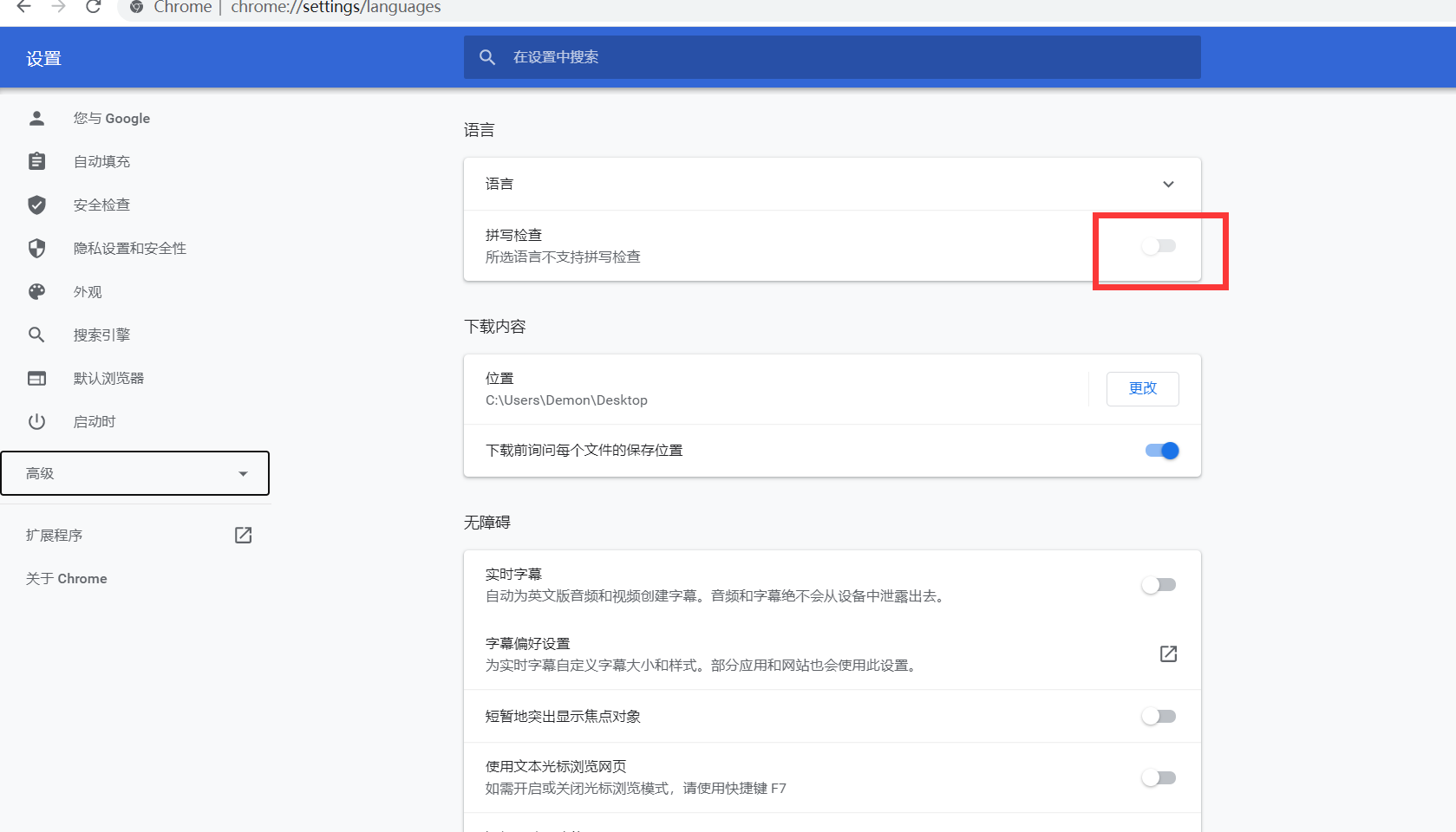Image resolution: width=1456 pixels, height=832 pixels.
Task: Click the power icon for 启动时
Action: pyautogui.click(x=36, y=421)
